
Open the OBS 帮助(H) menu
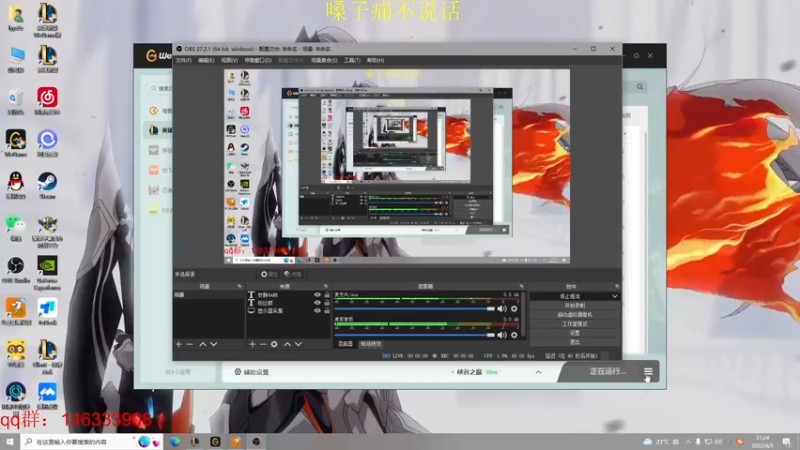tap(376, 60)
